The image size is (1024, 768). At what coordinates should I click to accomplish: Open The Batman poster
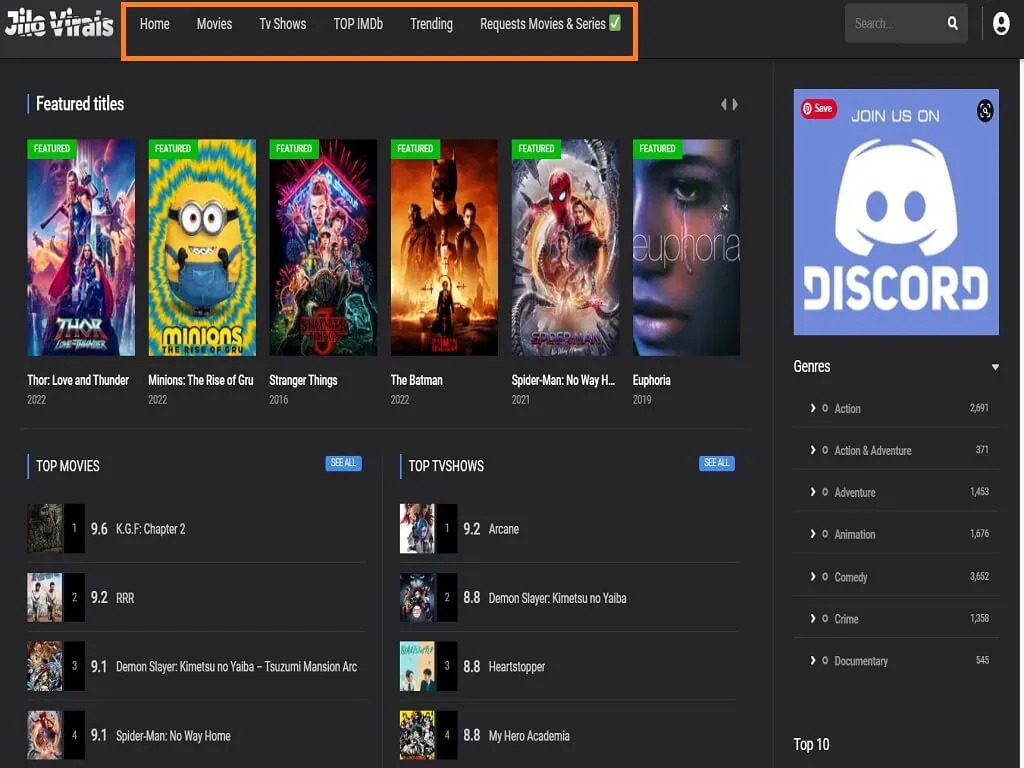tap(444, 248)
